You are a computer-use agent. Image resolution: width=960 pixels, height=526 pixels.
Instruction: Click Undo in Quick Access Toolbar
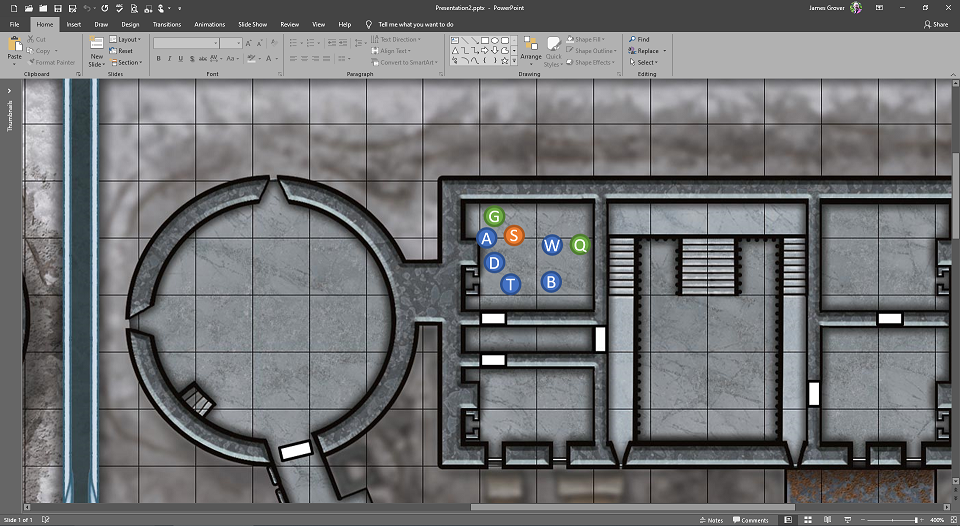click(87, 8)
